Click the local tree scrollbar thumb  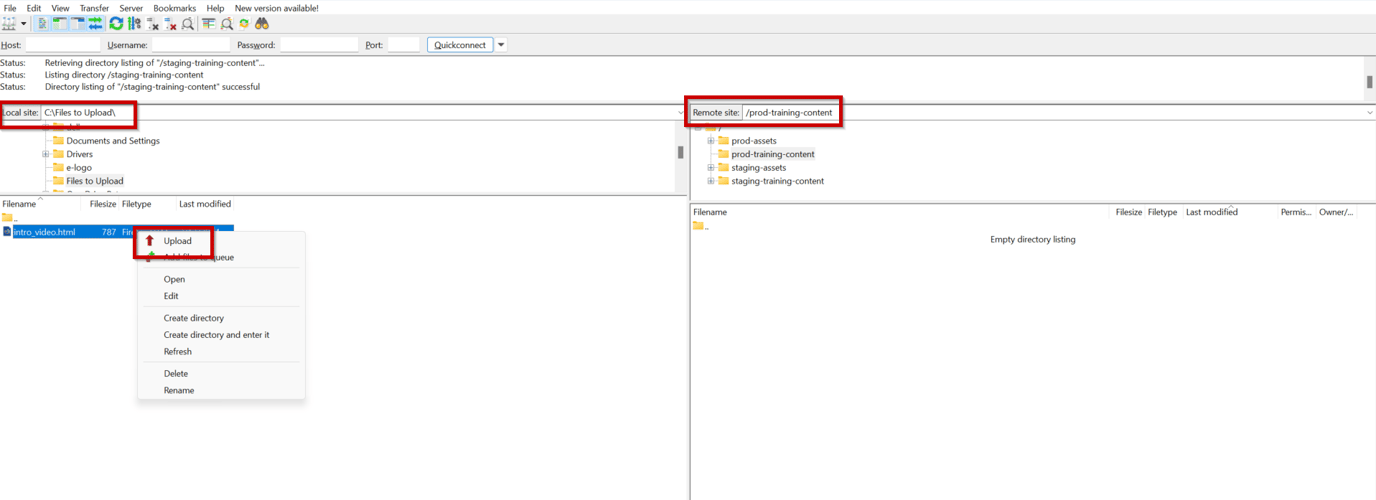[681, 153]
